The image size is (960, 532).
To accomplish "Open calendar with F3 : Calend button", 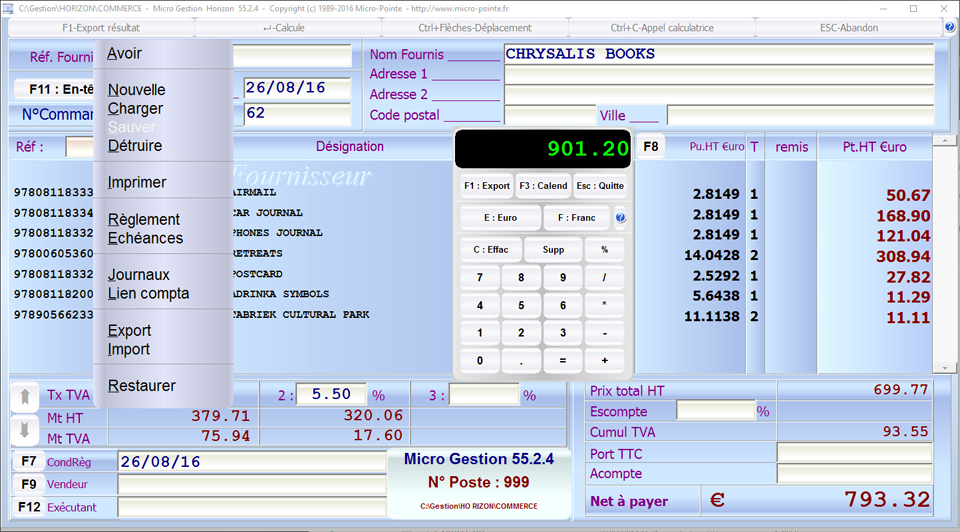I will click(x=543, y=186).
